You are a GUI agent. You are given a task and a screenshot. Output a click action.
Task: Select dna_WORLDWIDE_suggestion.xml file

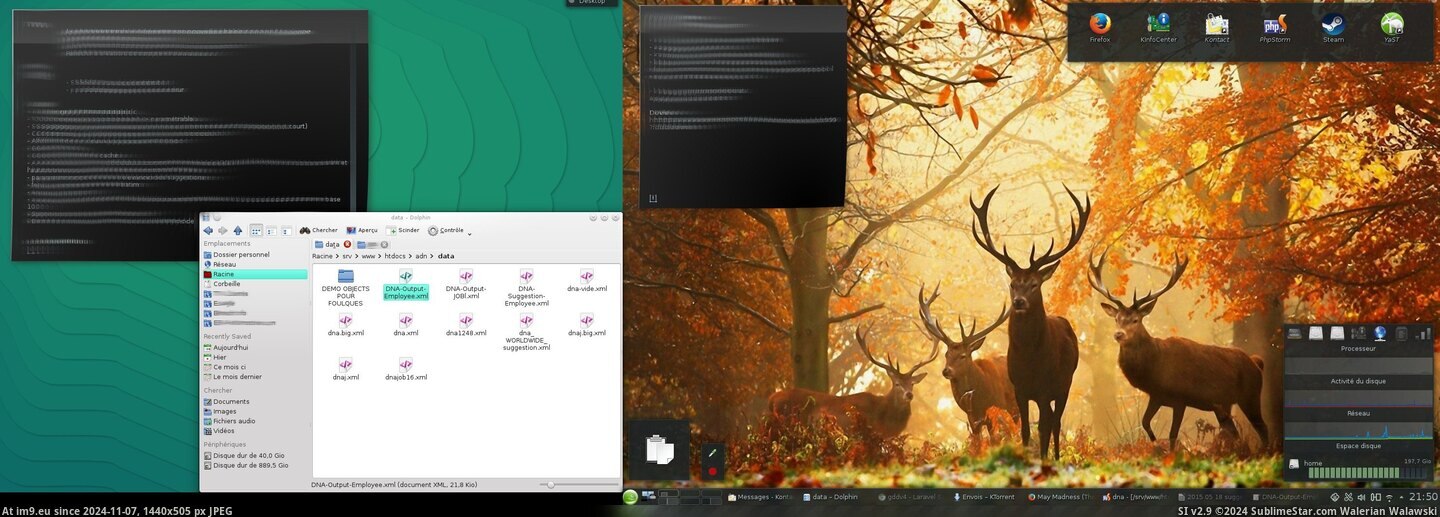[526, 332]
